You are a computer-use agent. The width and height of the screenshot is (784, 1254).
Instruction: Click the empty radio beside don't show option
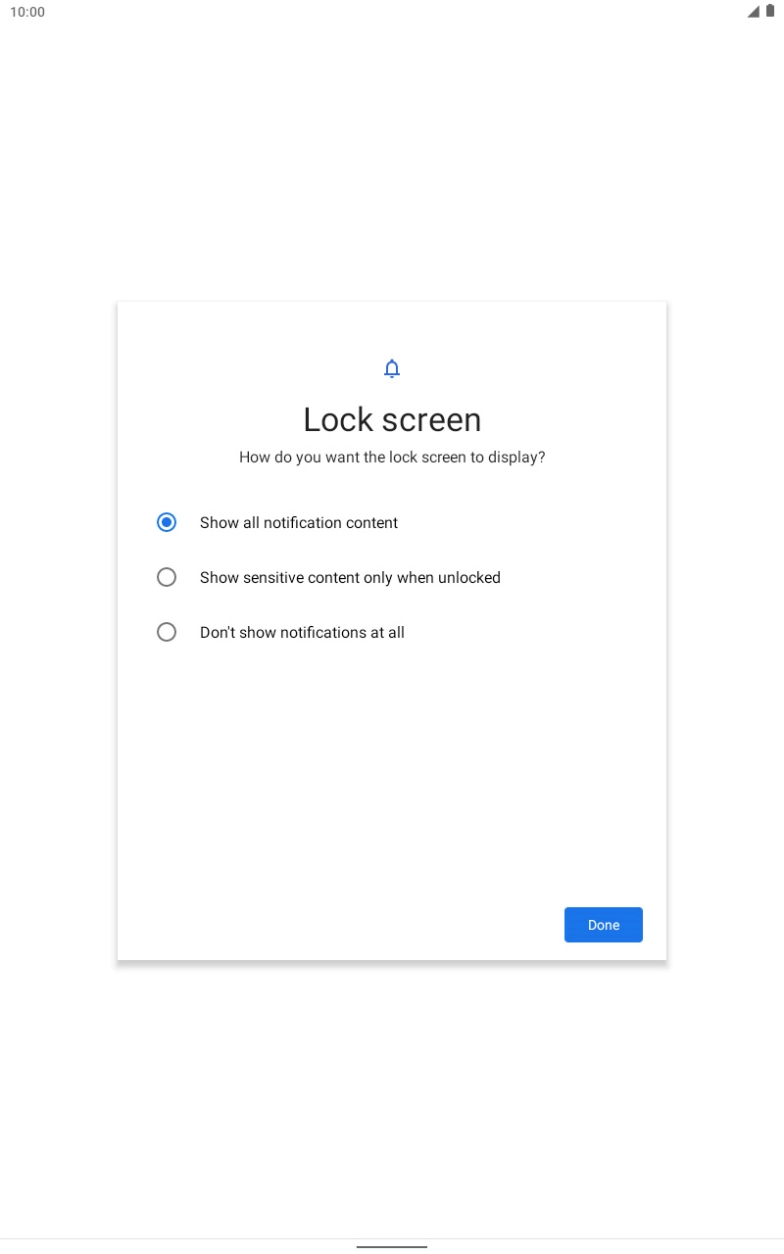coord(167,632)
